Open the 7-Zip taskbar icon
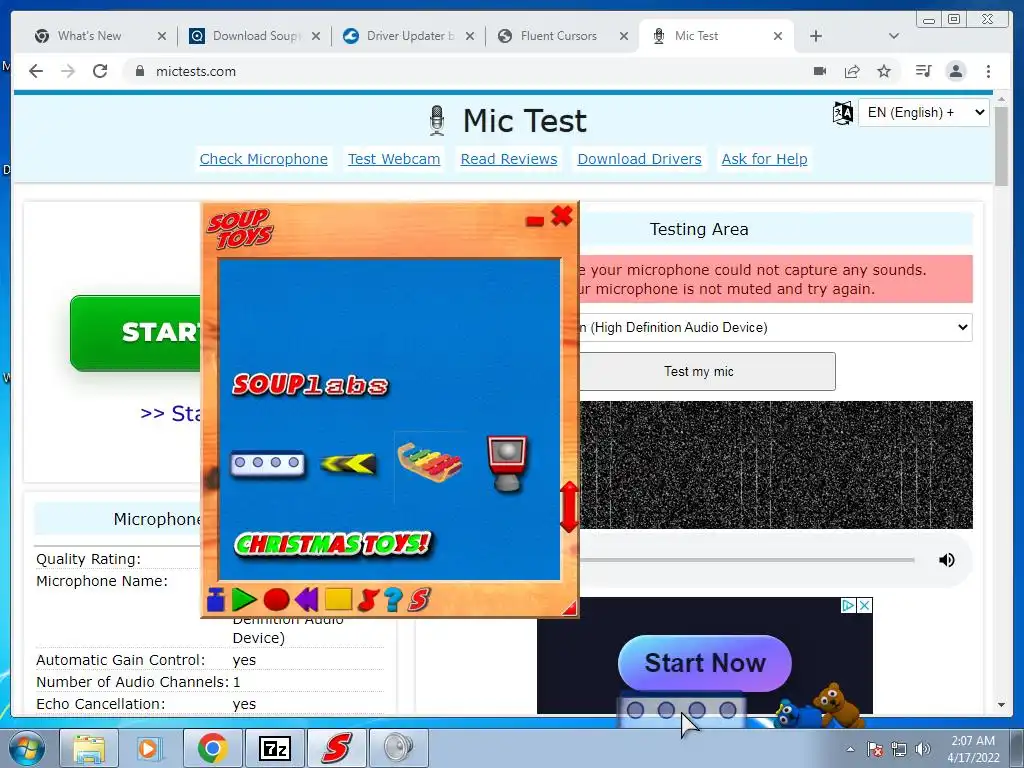This screenshot has width=1024, height=768. (275, 748)
